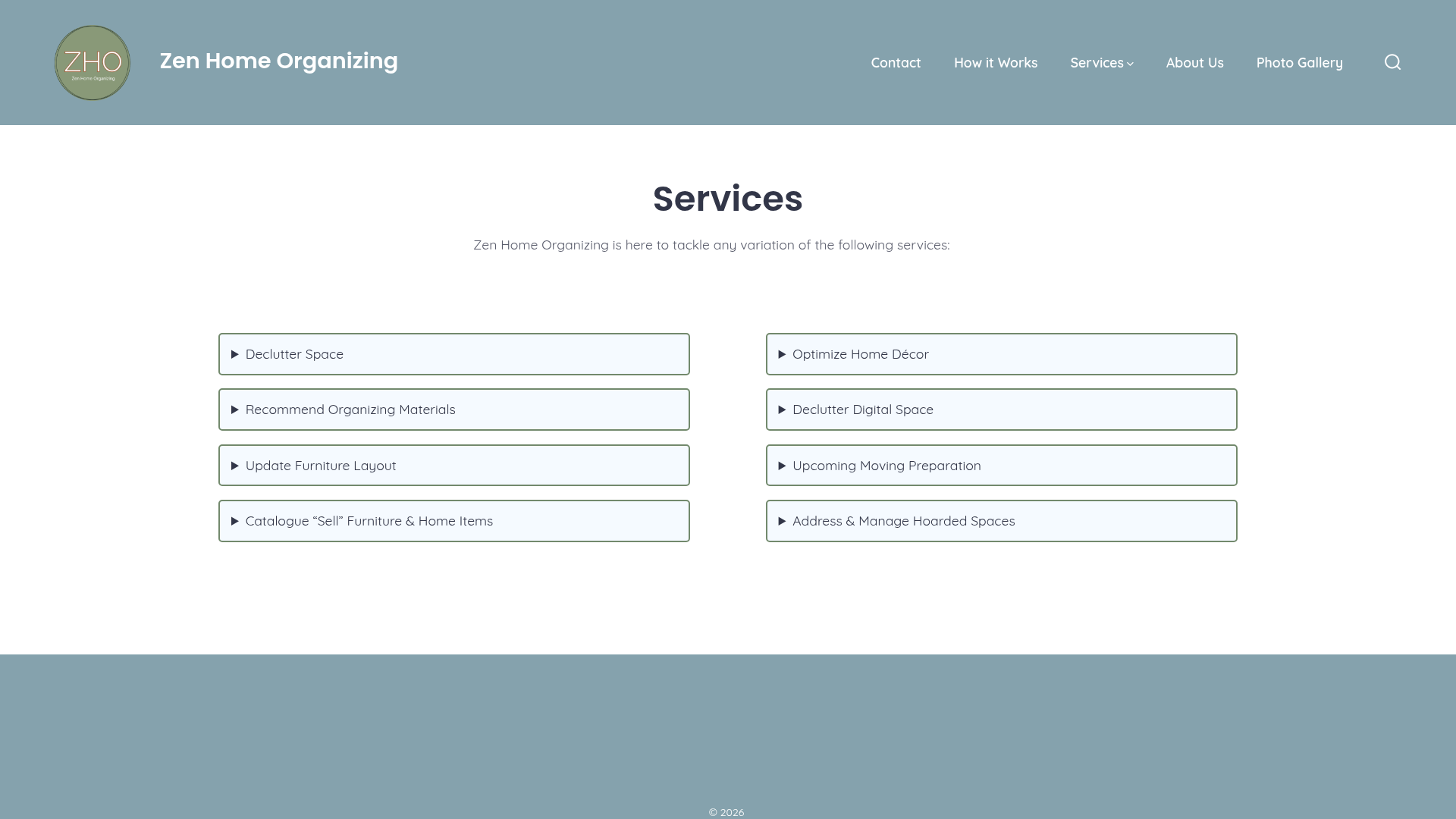Screen dimensions: 1456x819
Task: Open the Photo Gallery page
Action: tap(1299, 63)
